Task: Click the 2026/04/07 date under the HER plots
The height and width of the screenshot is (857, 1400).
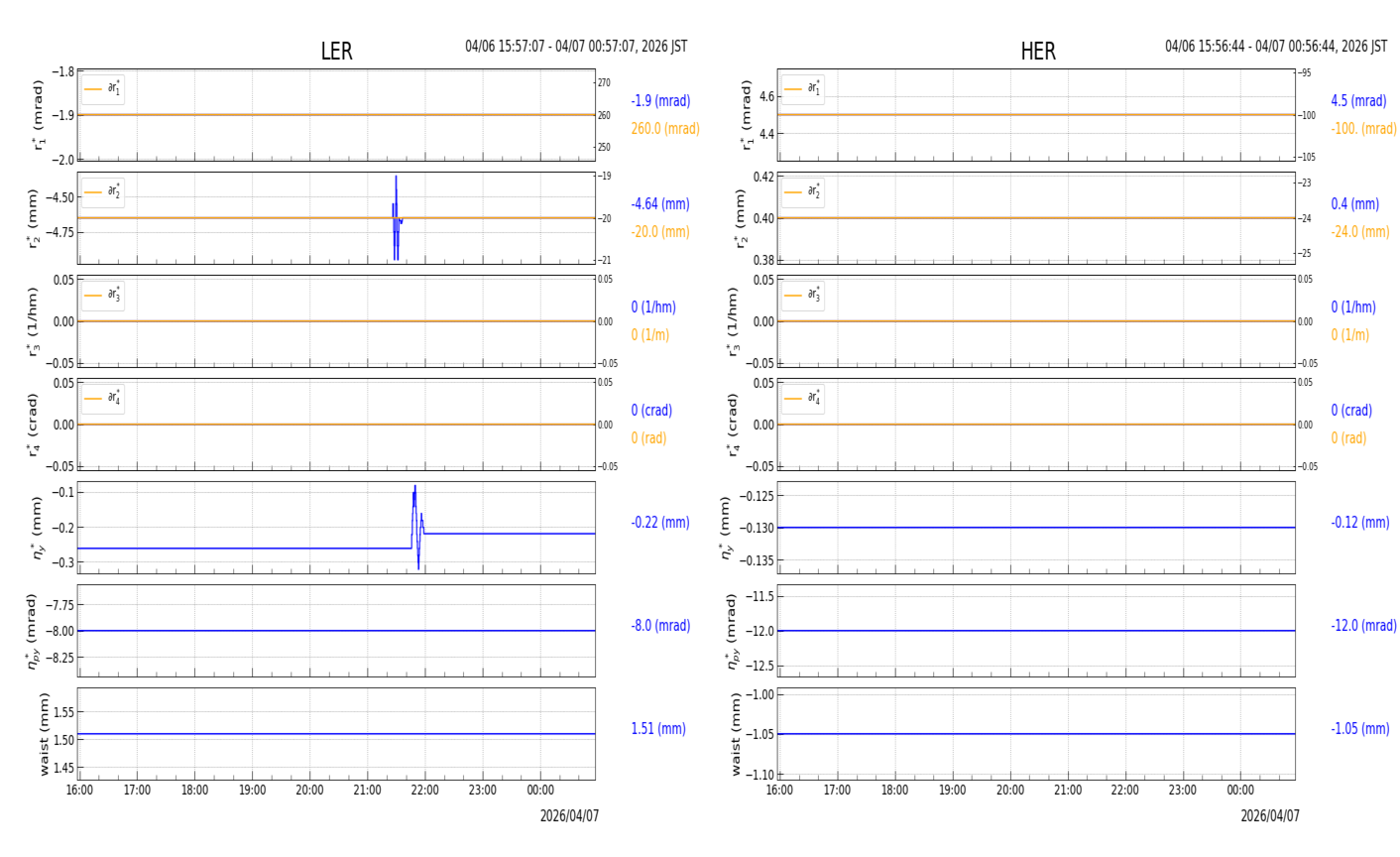Action: point(1269,816)
